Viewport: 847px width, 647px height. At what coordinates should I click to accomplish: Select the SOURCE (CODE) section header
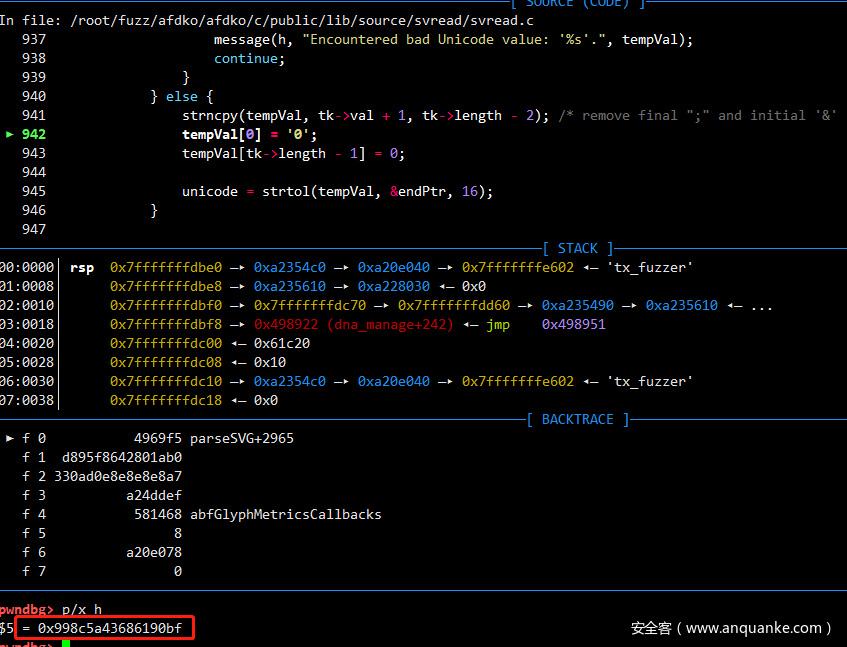click(x=576, y=4)
